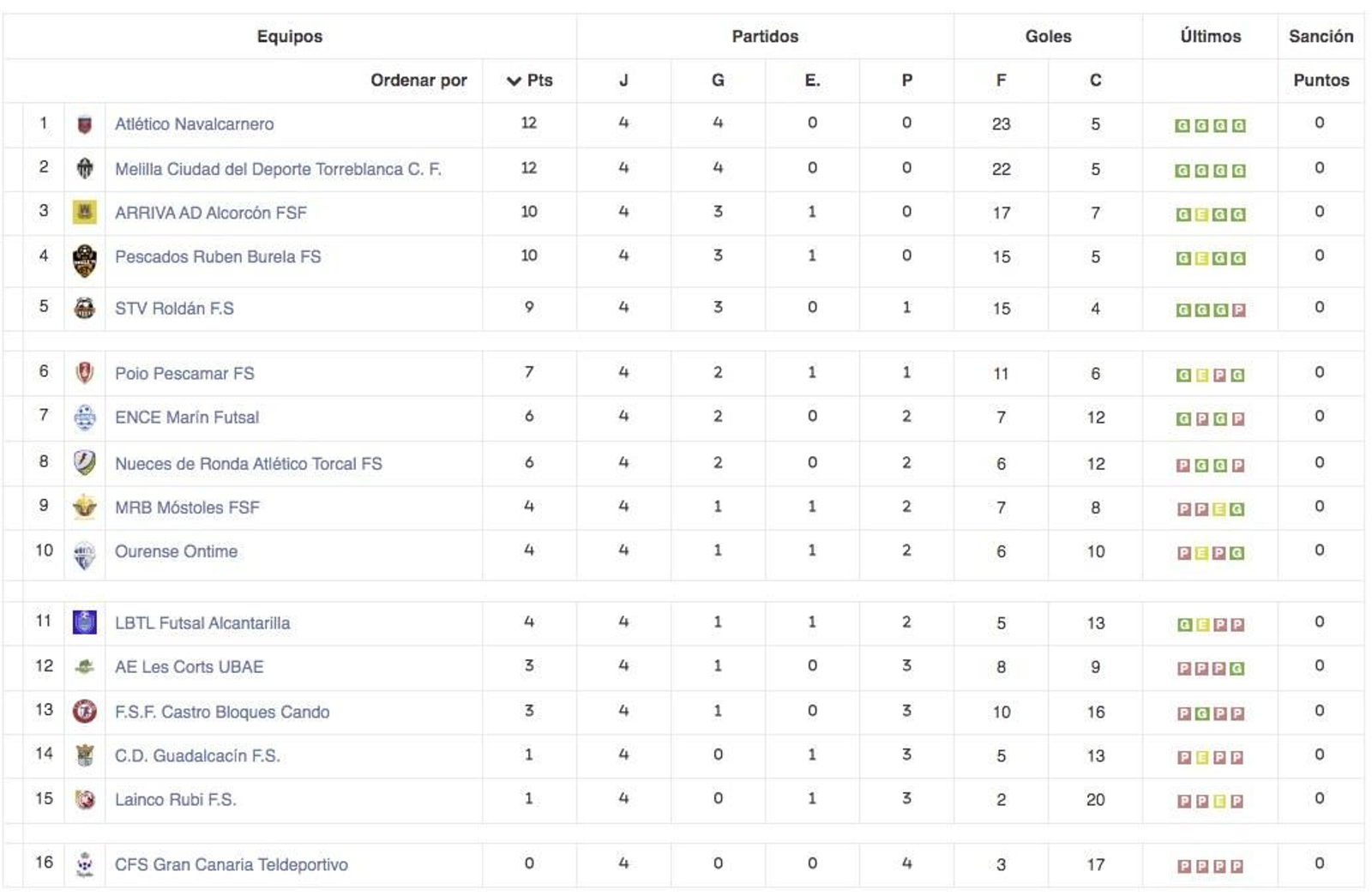Screen dimensions: 1372x896
Task: Open the CFS Gran Canaria Teldeportivo link
Action: pos(232,864)
